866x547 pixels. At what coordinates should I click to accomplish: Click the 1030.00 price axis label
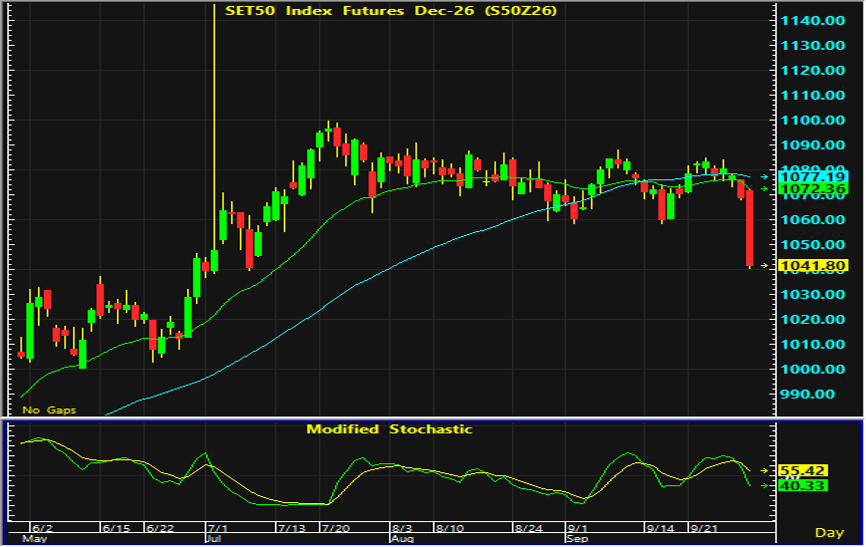pos(812,294)
